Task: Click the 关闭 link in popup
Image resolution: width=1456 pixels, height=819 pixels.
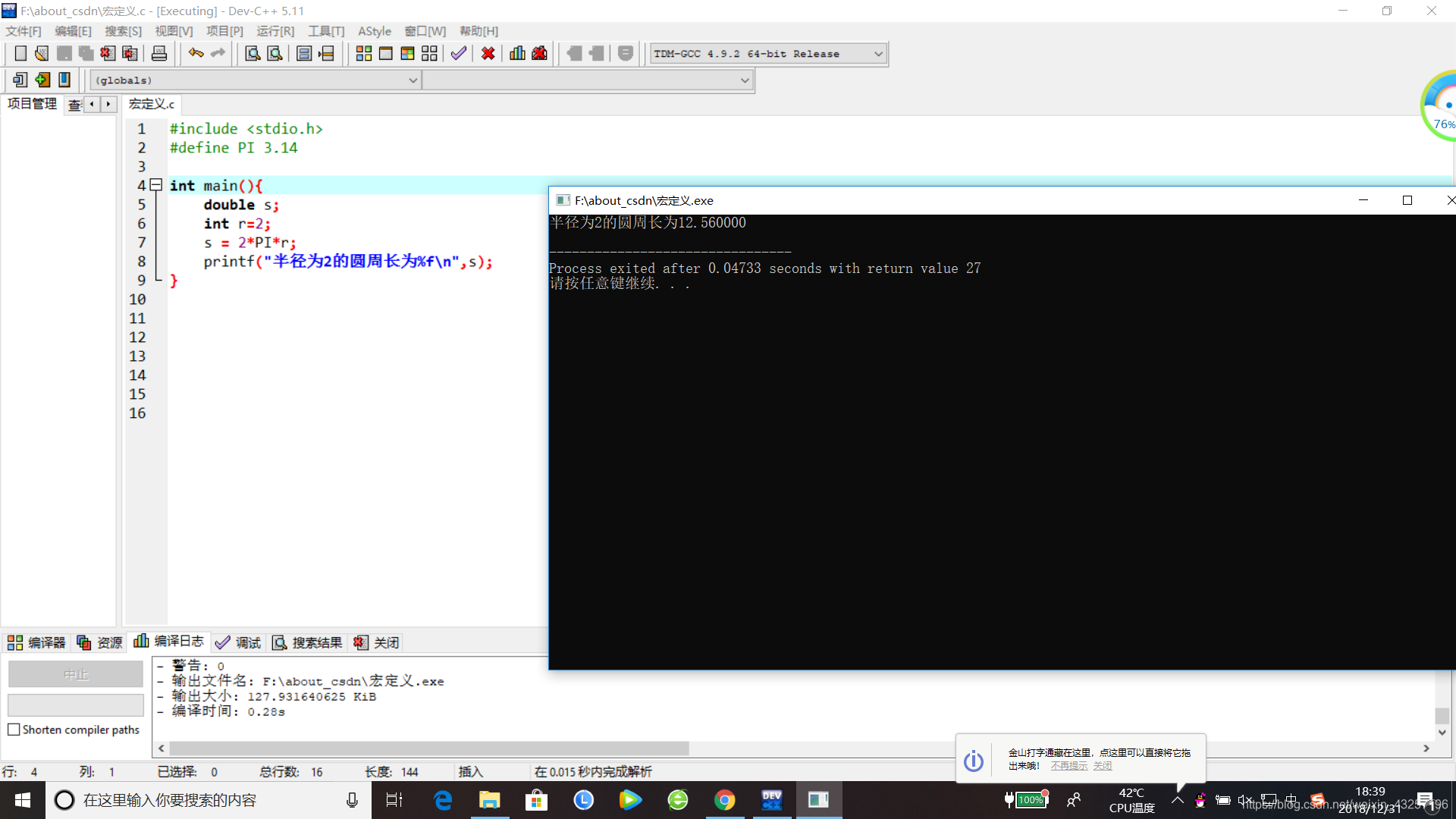Action: (x=1102, y=766)
